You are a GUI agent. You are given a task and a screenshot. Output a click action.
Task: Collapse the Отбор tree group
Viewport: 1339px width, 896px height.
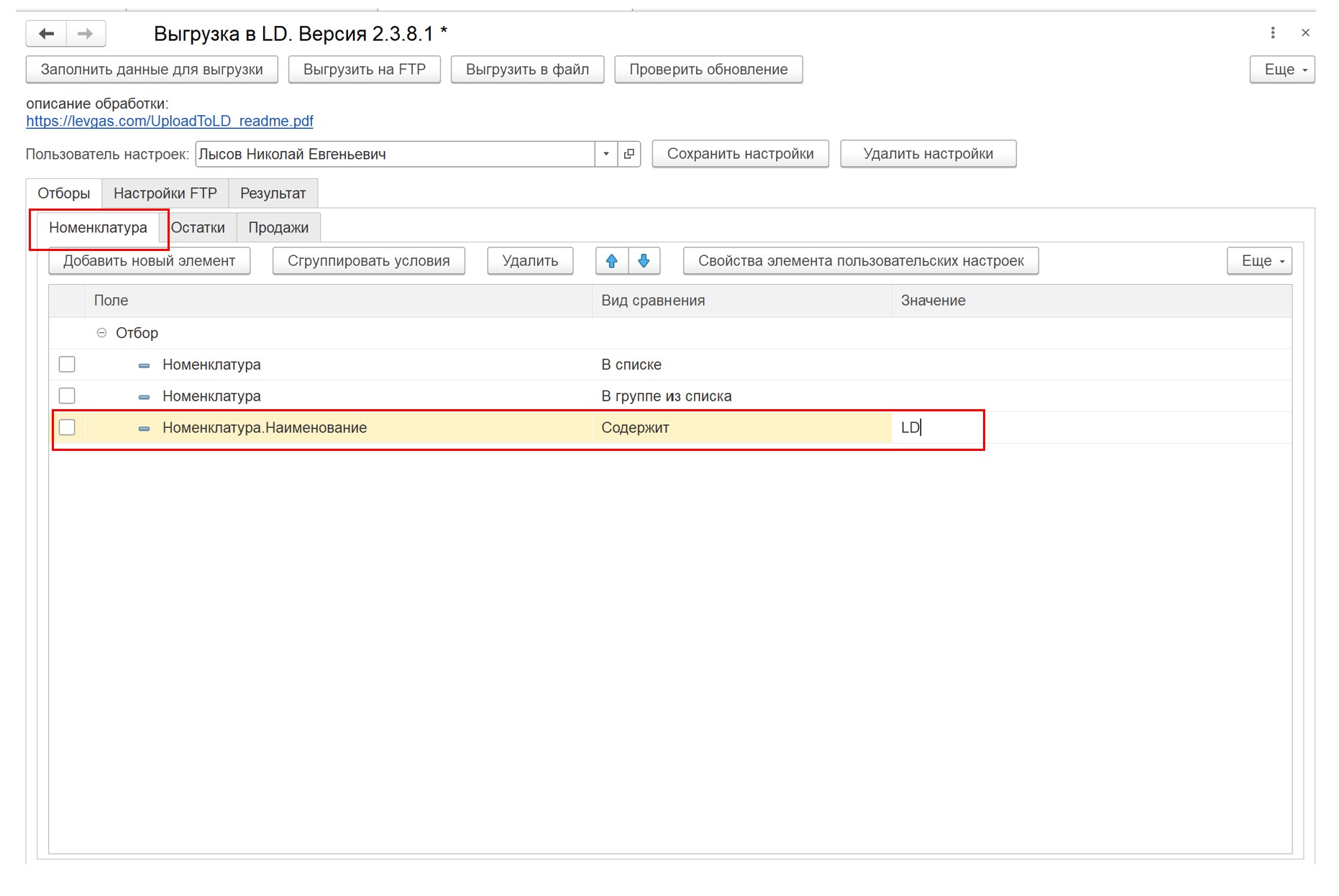(x=101, y=333)
